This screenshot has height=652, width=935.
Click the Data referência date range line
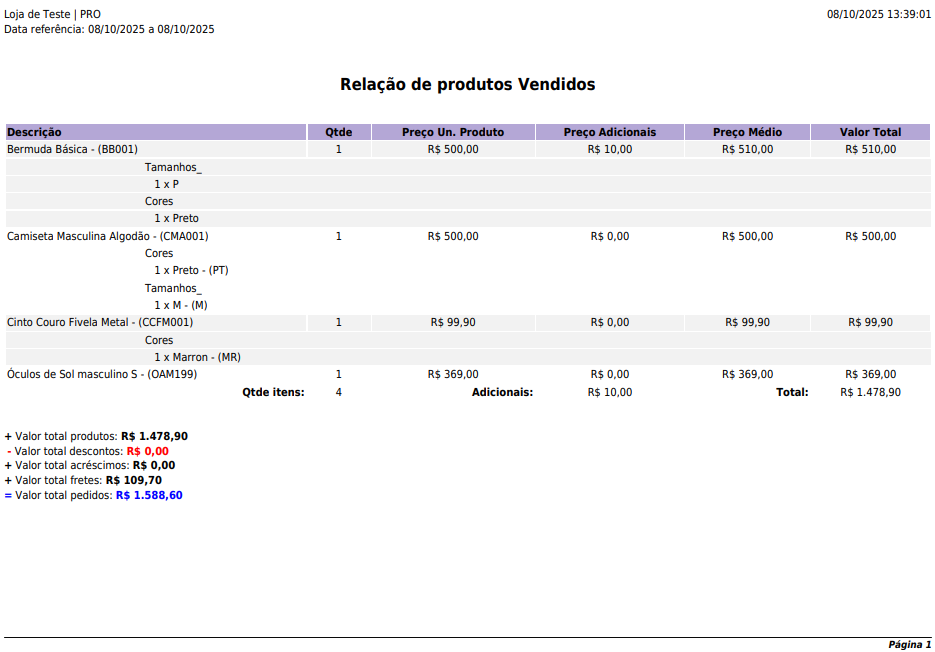[x=109, y=29]
